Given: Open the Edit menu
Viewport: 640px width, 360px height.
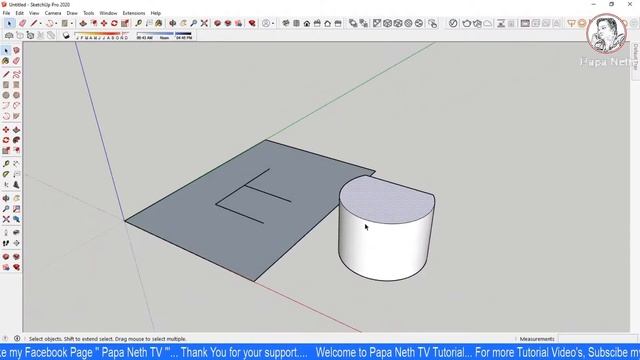Looking at the screenshot, I should pos(19,13).
